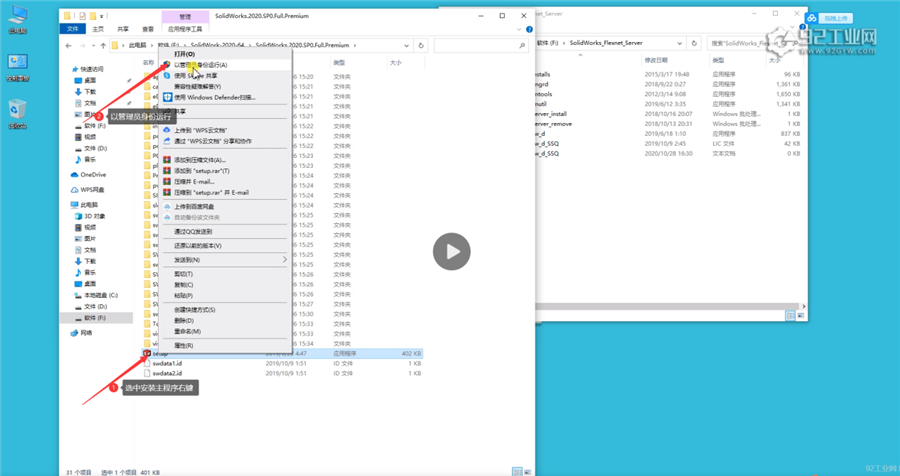Image resolution: width=900 pixels, height=476 pixels.
Task: Refresh the SolidWorks_Flexnet_Server window
Action: (x=694, y=43)
